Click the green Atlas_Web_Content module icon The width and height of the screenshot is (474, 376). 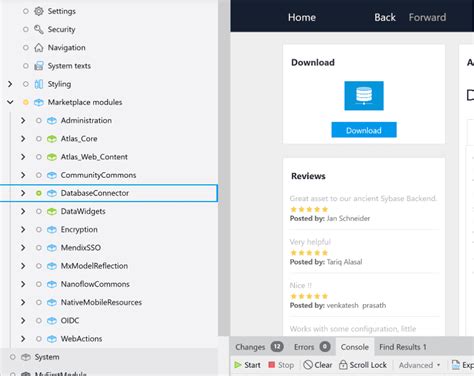pyautogui.click(x=52, y=157)
